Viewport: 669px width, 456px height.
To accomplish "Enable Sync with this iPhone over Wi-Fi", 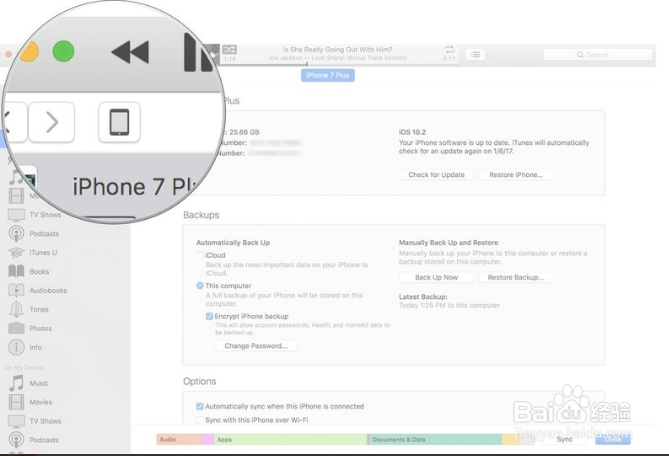I will tap(200, 420).
